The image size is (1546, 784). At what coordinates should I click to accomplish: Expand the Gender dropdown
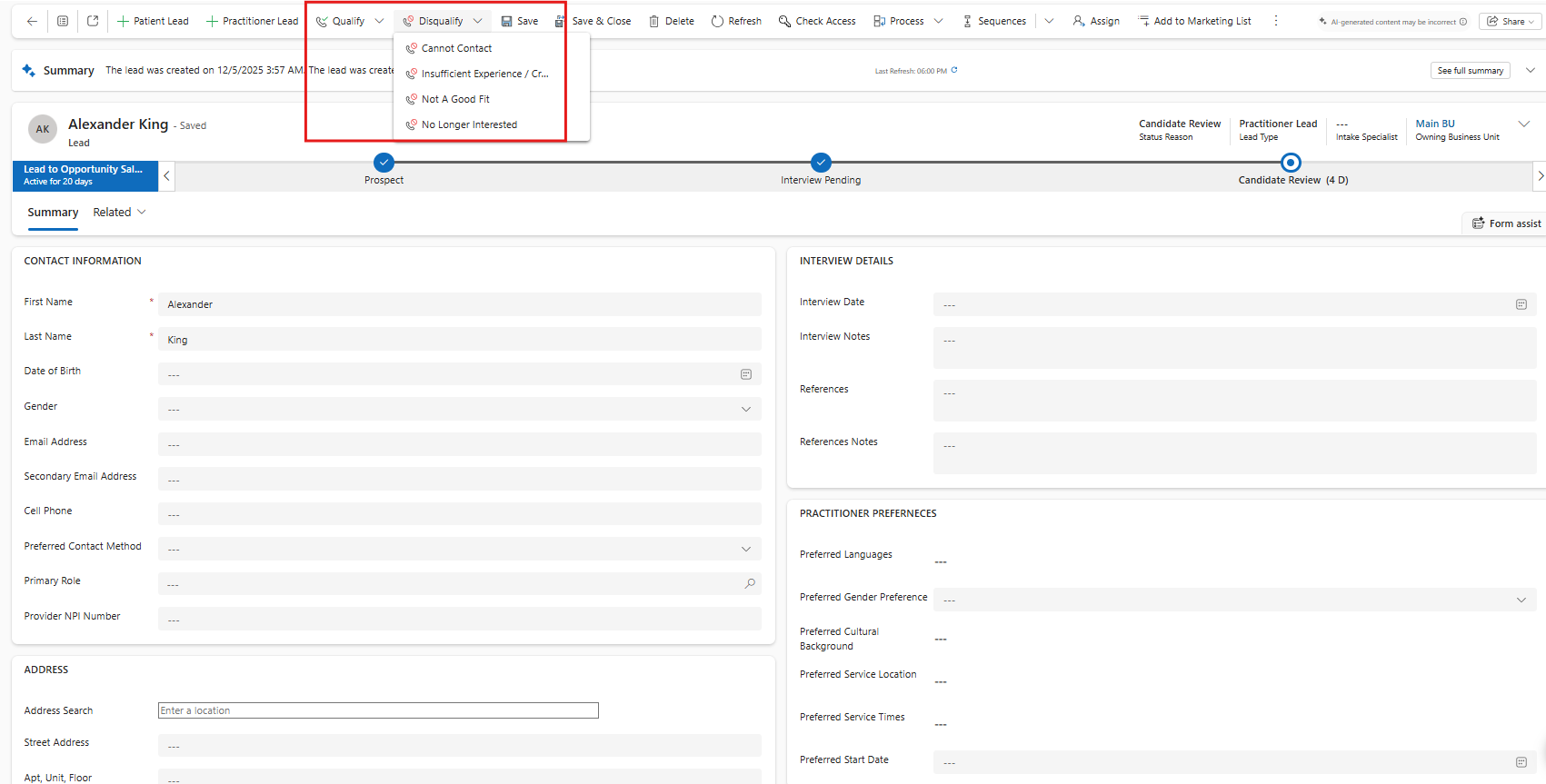point(746,409)
